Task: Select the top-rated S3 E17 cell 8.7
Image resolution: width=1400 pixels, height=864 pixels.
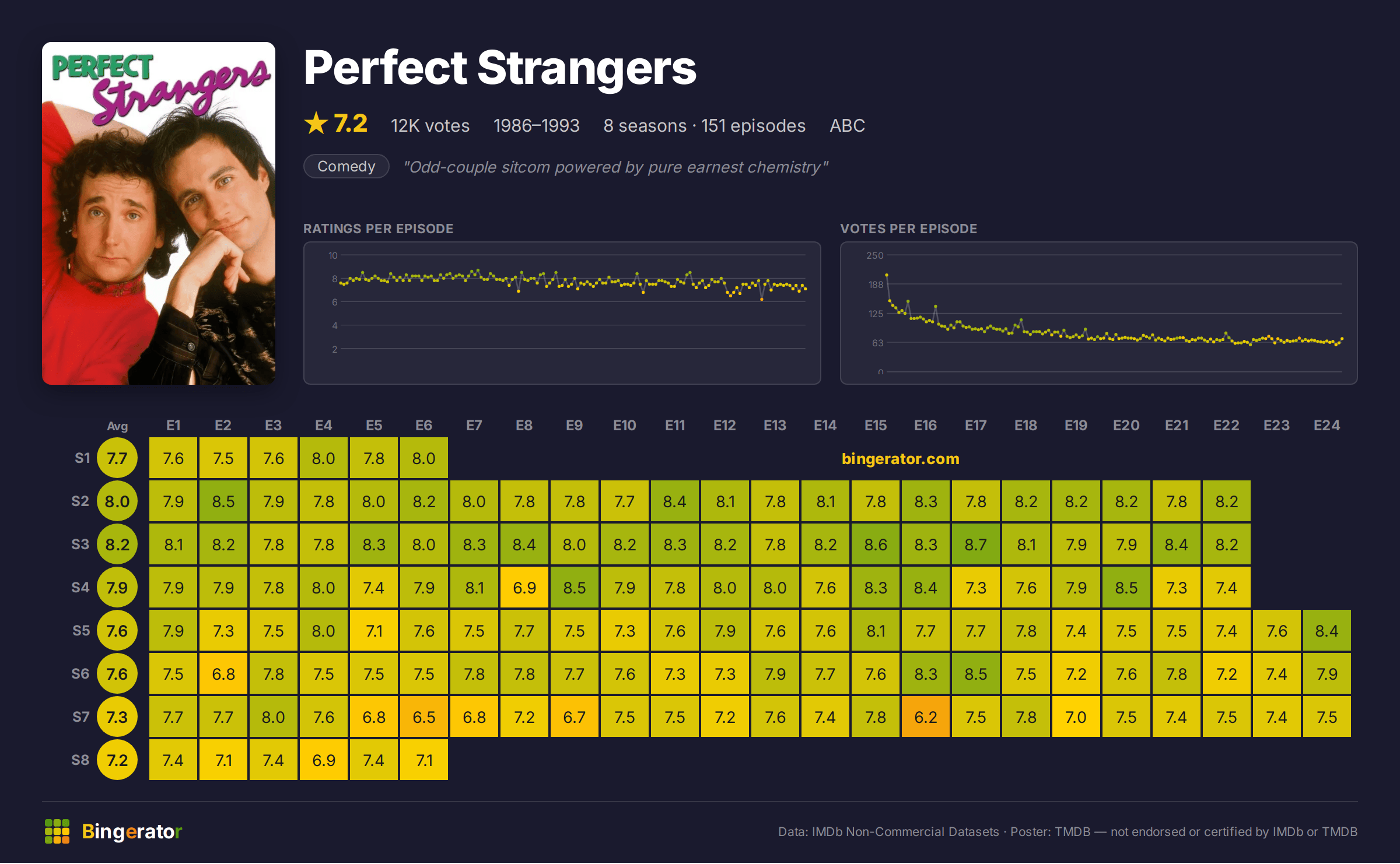Action: coord(976,545)
